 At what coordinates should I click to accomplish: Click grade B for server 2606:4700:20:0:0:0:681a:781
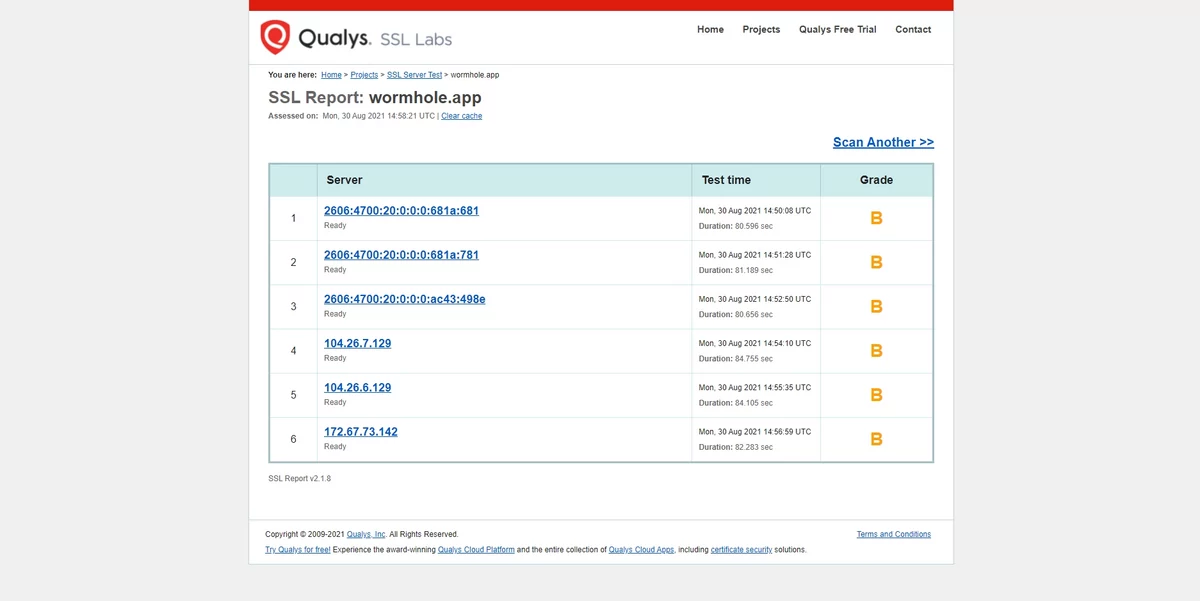876,262
